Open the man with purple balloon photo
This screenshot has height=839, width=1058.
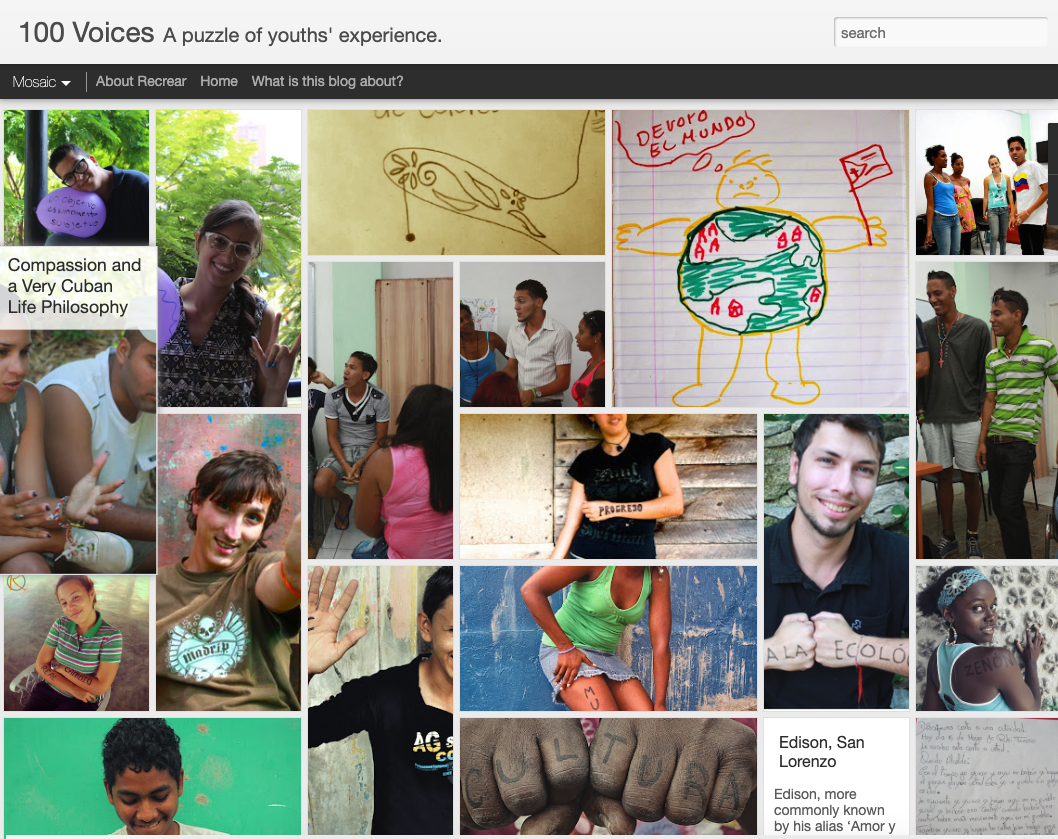point(76,178)
